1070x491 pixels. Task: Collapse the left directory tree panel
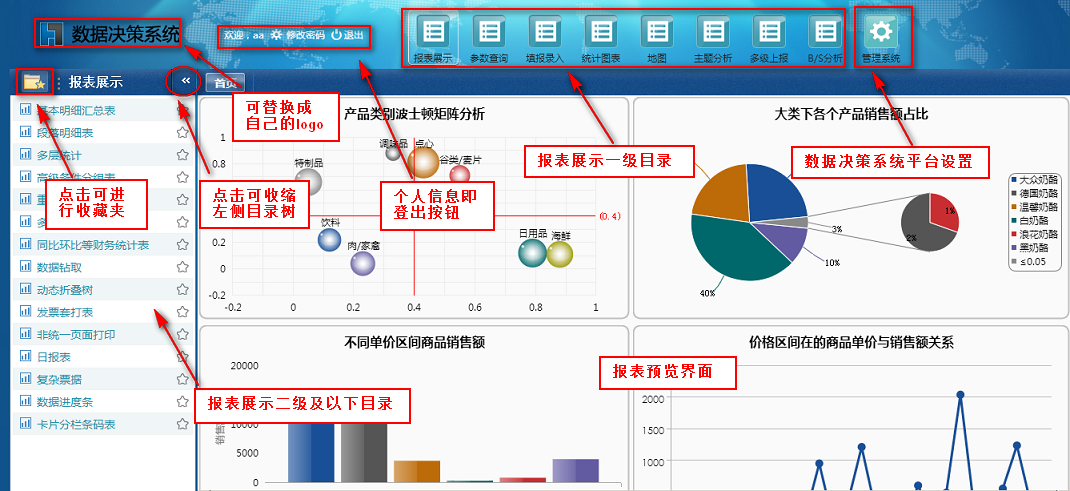click(x=185, y=81)
